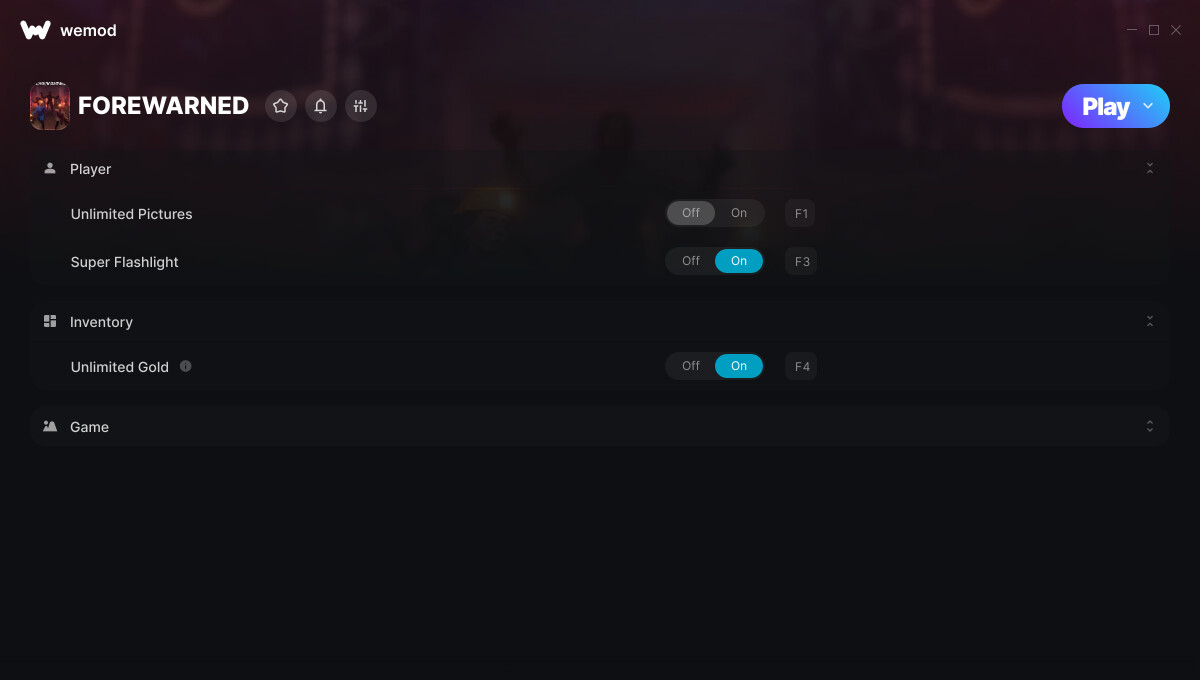Click the favorite star icon

[x=281, y=106]
